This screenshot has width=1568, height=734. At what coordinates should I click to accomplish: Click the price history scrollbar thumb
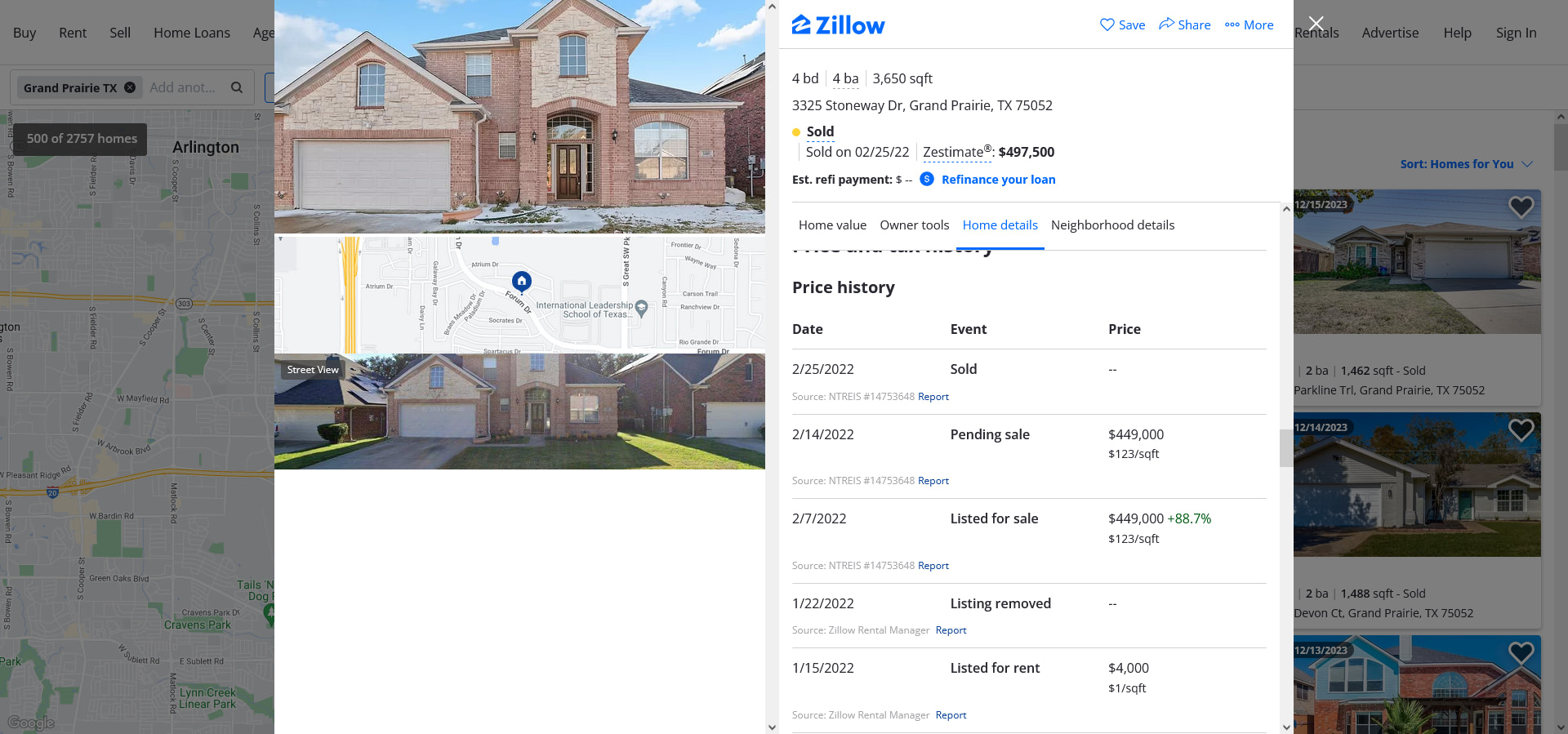[1286, 448]
